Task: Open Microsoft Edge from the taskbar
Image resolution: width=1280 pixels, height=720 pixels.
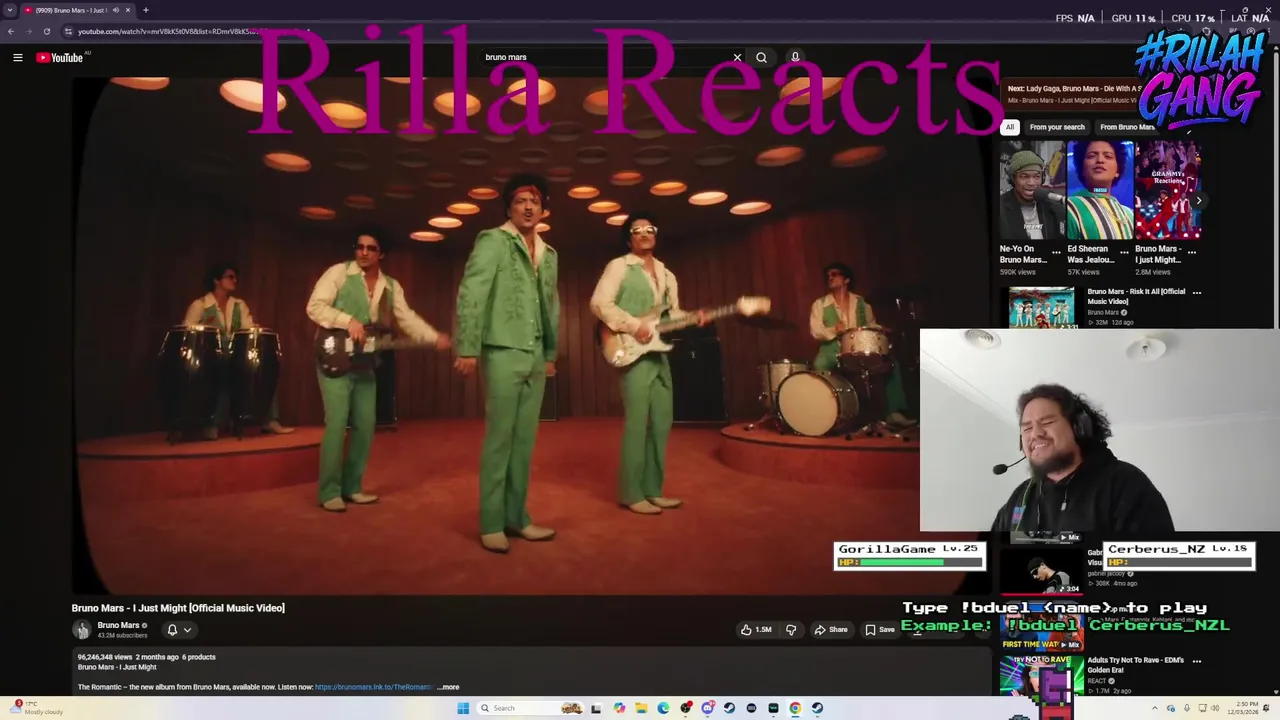Action: pos(663,708)
